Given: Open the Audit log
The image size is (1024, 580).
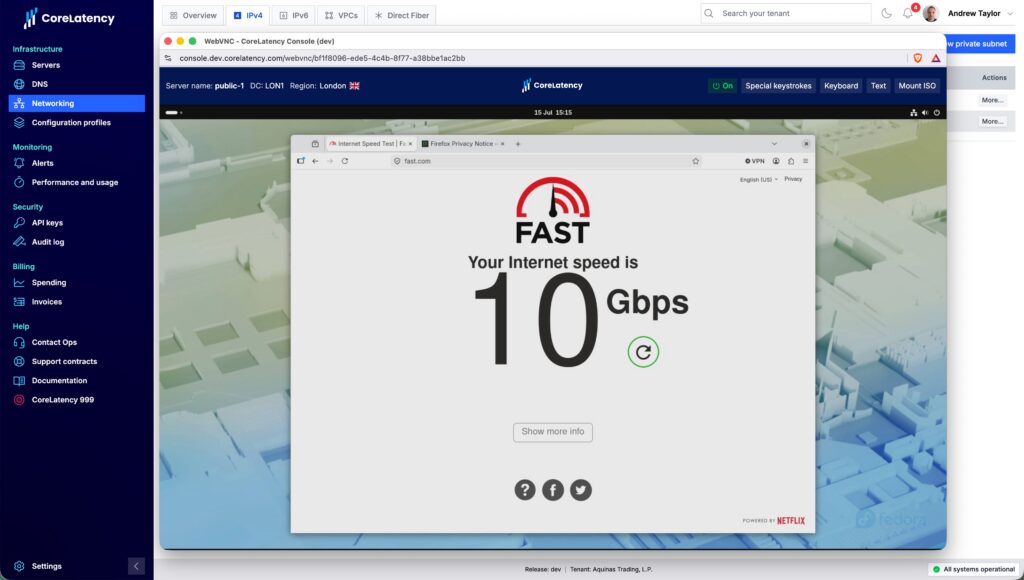Looking at the screenshot, I should [x=48, y=242].
